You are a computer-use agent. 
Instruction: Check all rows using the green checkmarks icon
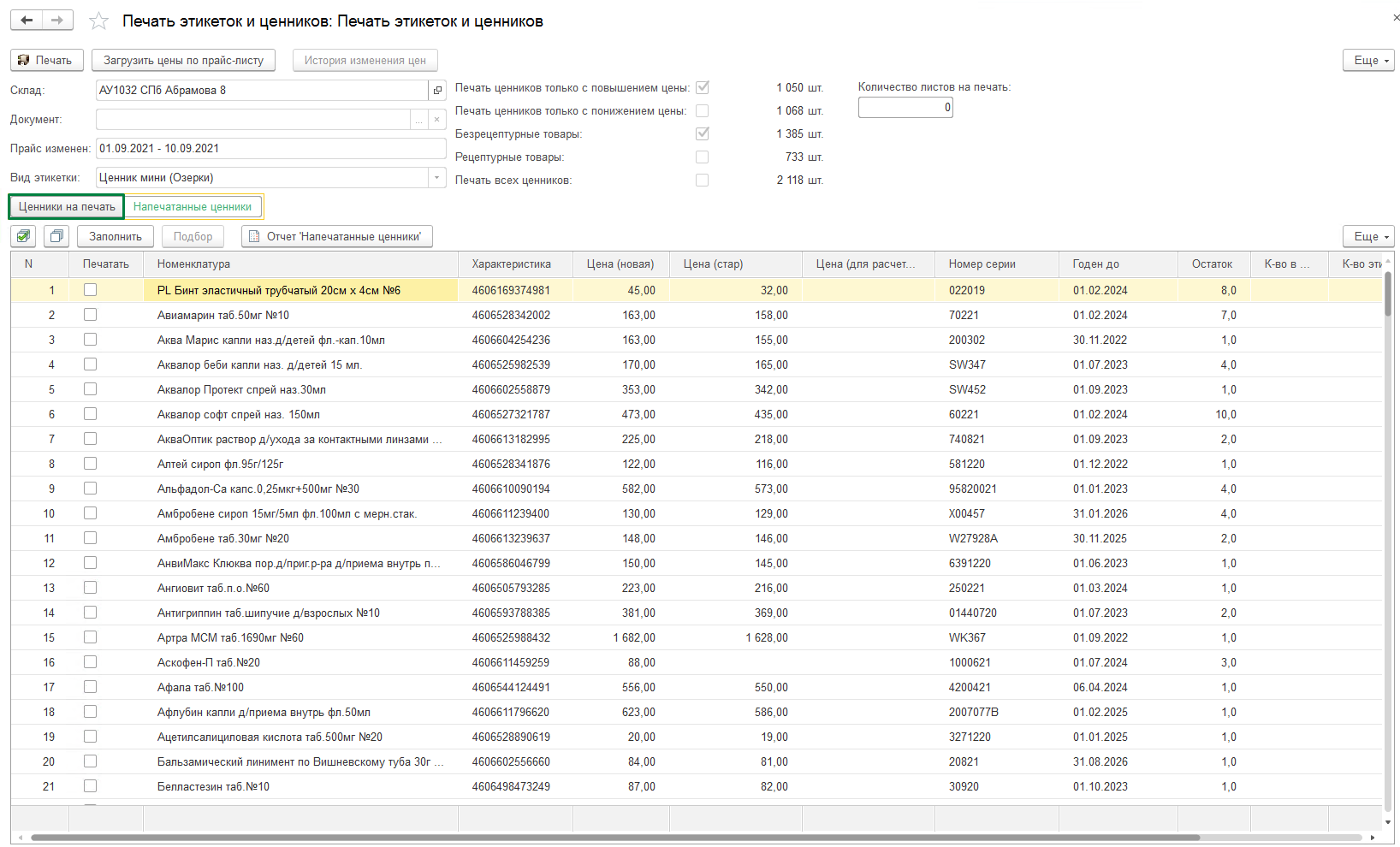tap(23, 236)
